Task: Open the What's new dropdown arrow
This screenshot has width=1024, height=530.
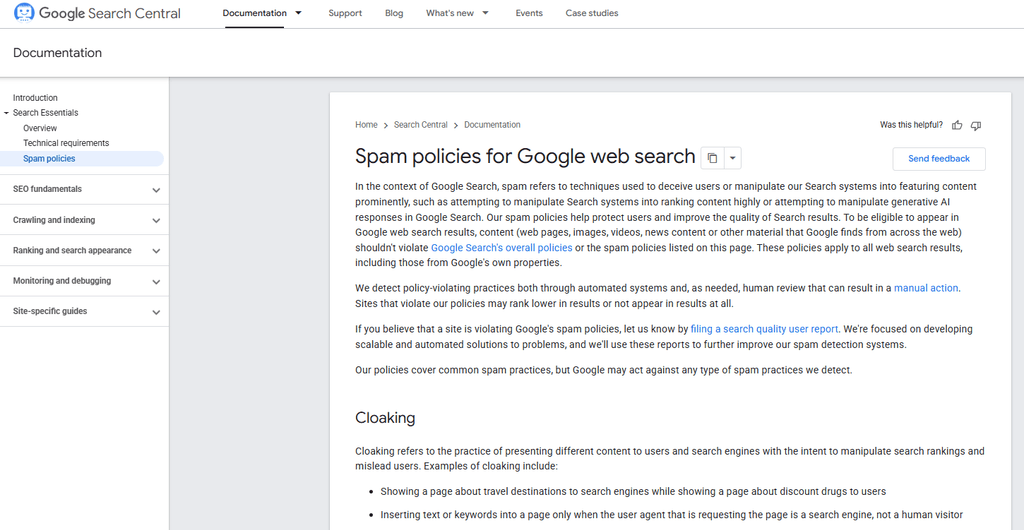Action: [485, 13]
